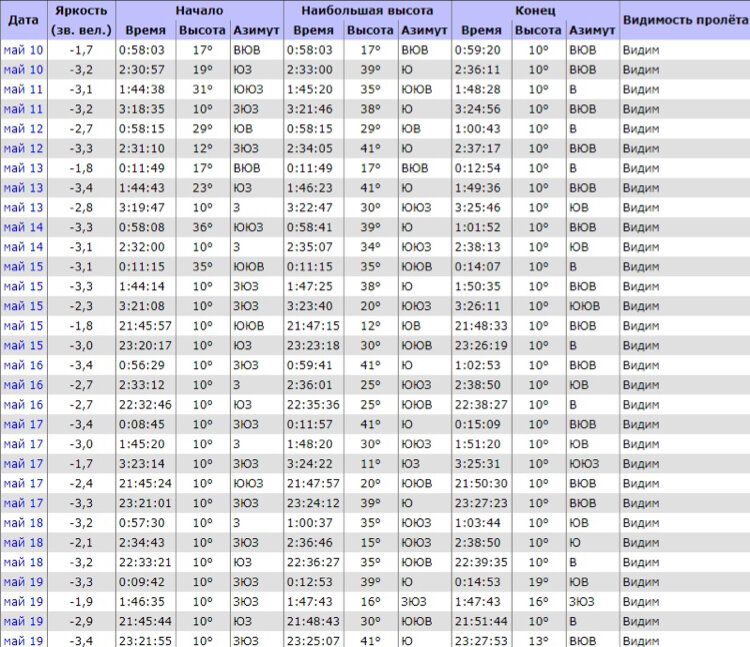Screen dimensions: 750x647
Task: Click the peak time cell 1:00:37
Action: pos(313,523)
